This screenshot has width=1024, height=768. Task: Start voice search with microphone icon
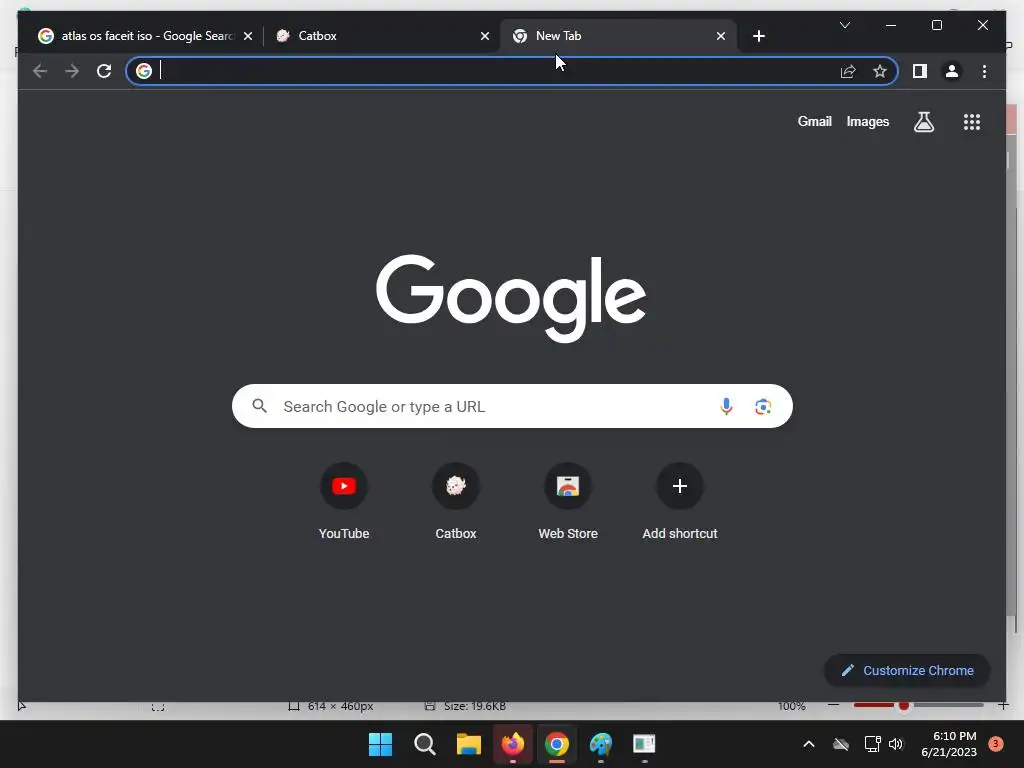pos(726,406)
